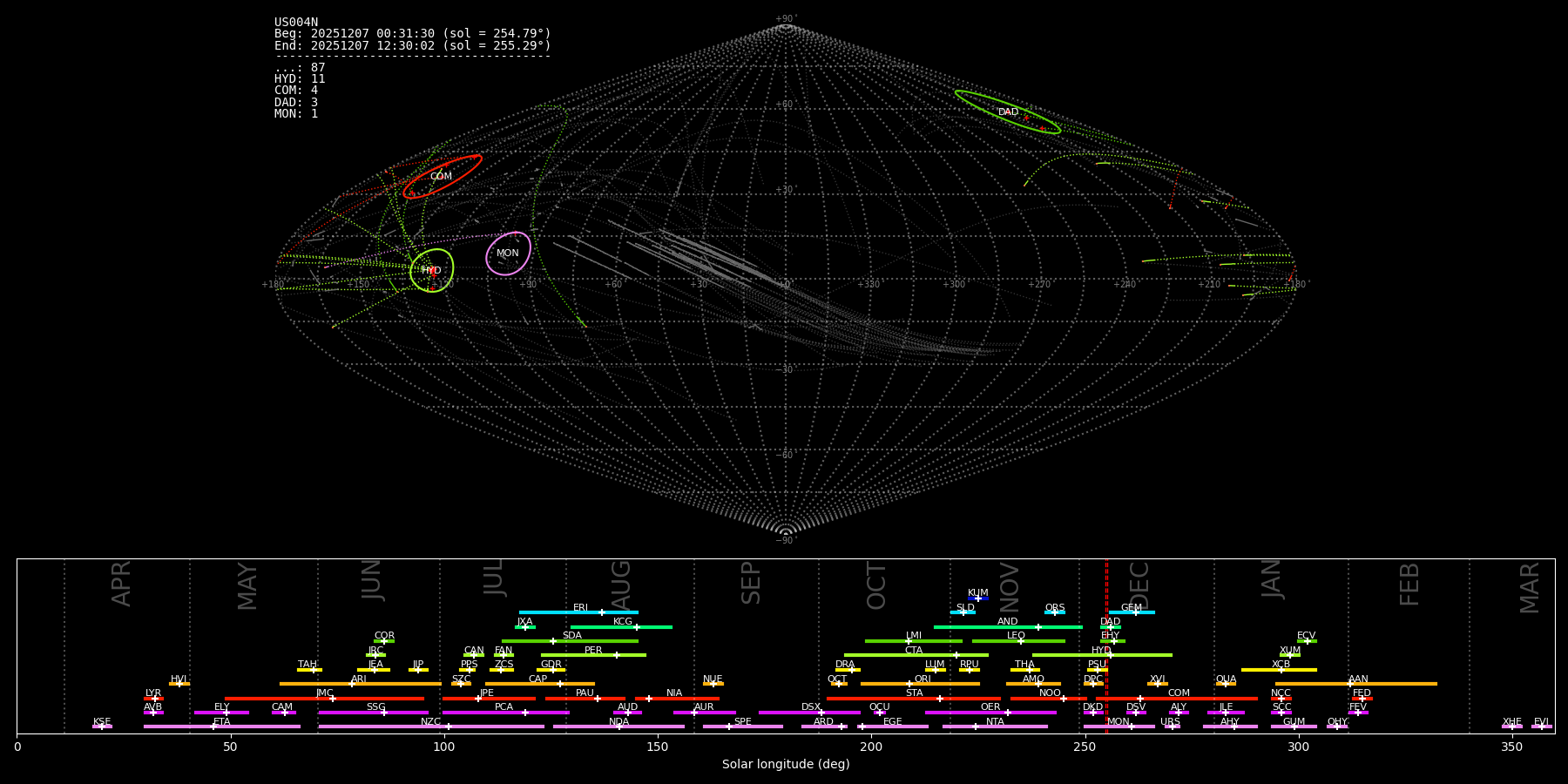Image resolution: width=1568 pixels, height=784 pixels.
Task: Click the LYR shower marker
Action: coord(153,698)
